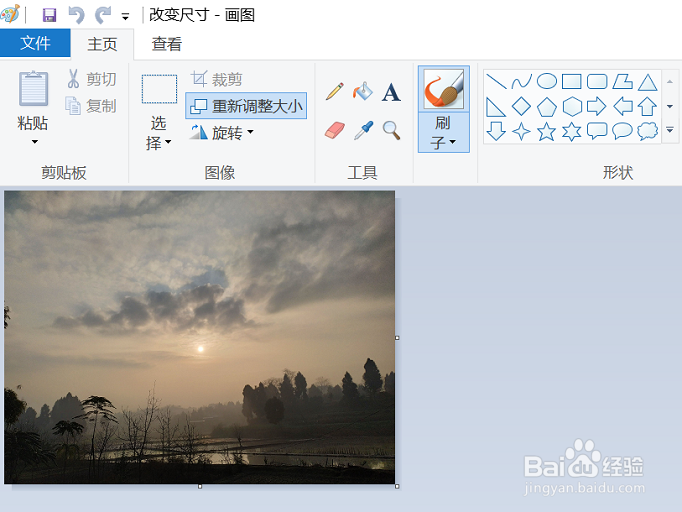Click the Redo arrow in title bar
682x512 pixels.
tap(103, 15)
